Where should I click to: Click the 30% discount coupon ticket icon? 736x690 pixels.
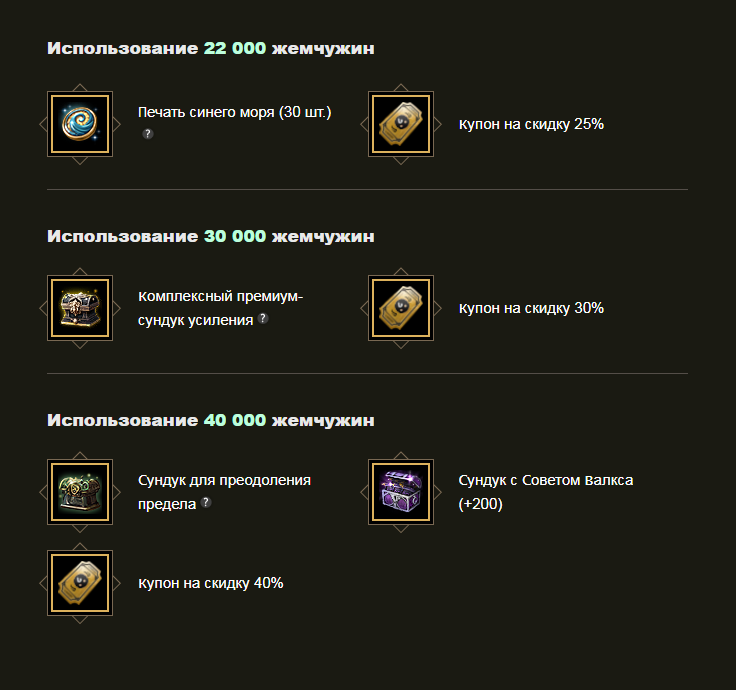tap(401, 308)
